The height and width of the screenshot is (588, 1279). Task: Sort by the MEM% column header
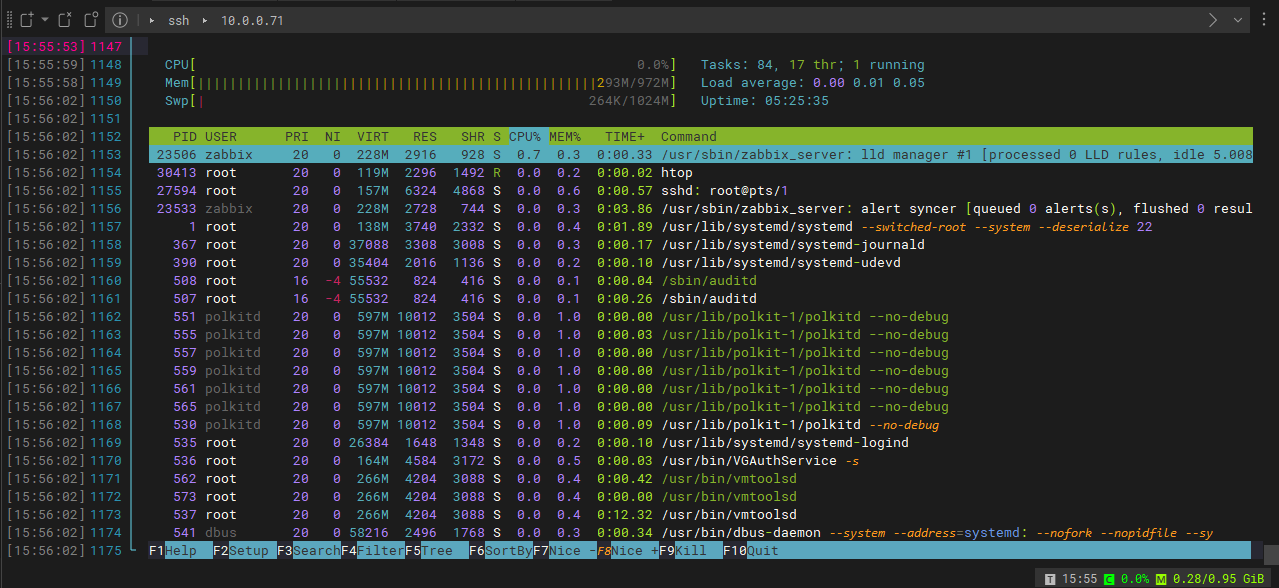click(x=565, y=137)
